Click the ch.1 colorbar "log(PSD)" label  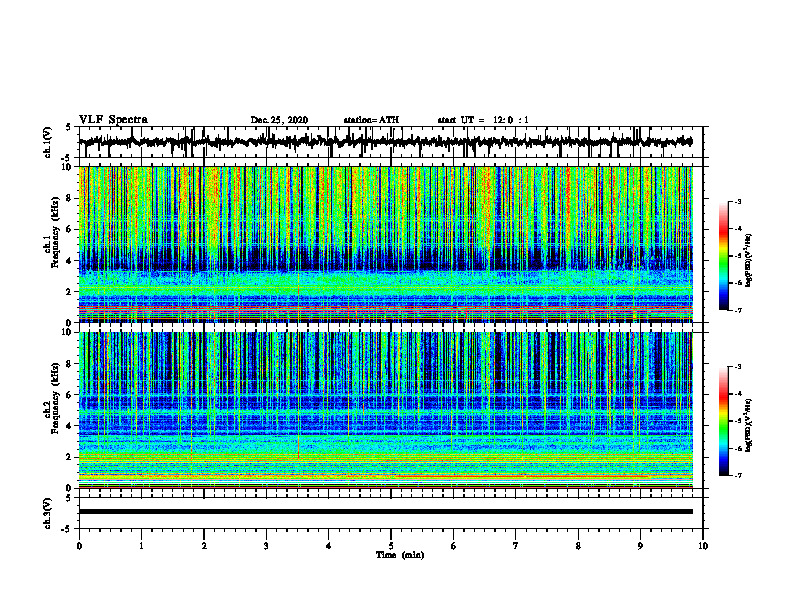(x=749, y=260)
